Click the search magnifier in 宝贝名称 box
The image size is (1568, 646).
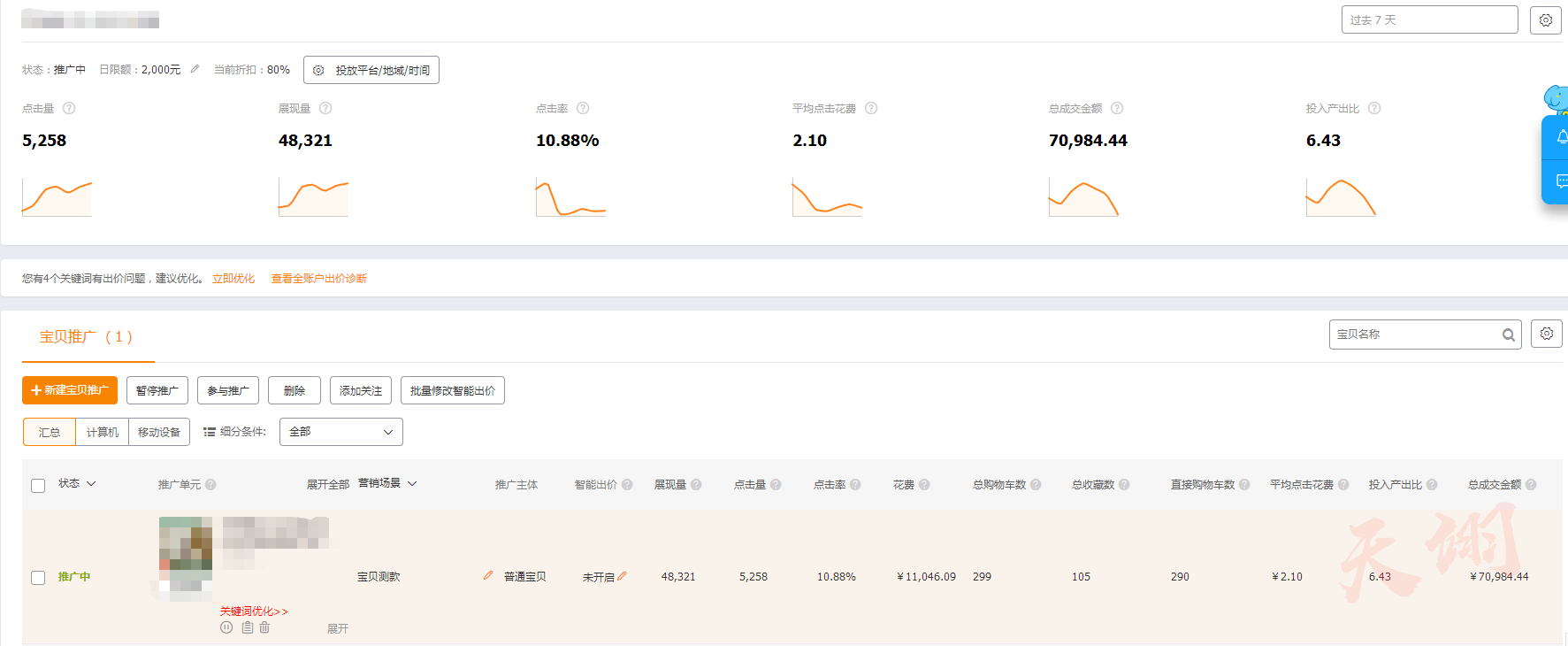click(x=1509, y=335)
